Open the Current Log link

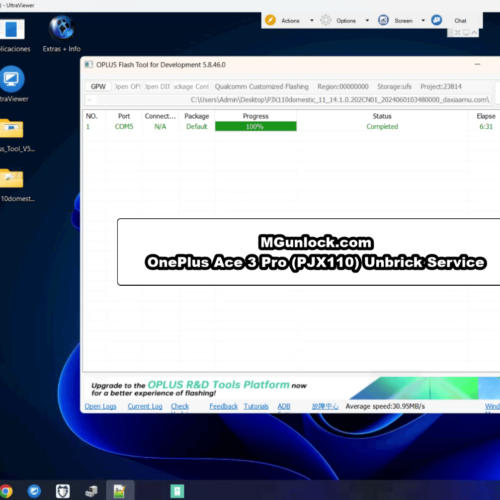pyautogui.click(x=145, y=406)
